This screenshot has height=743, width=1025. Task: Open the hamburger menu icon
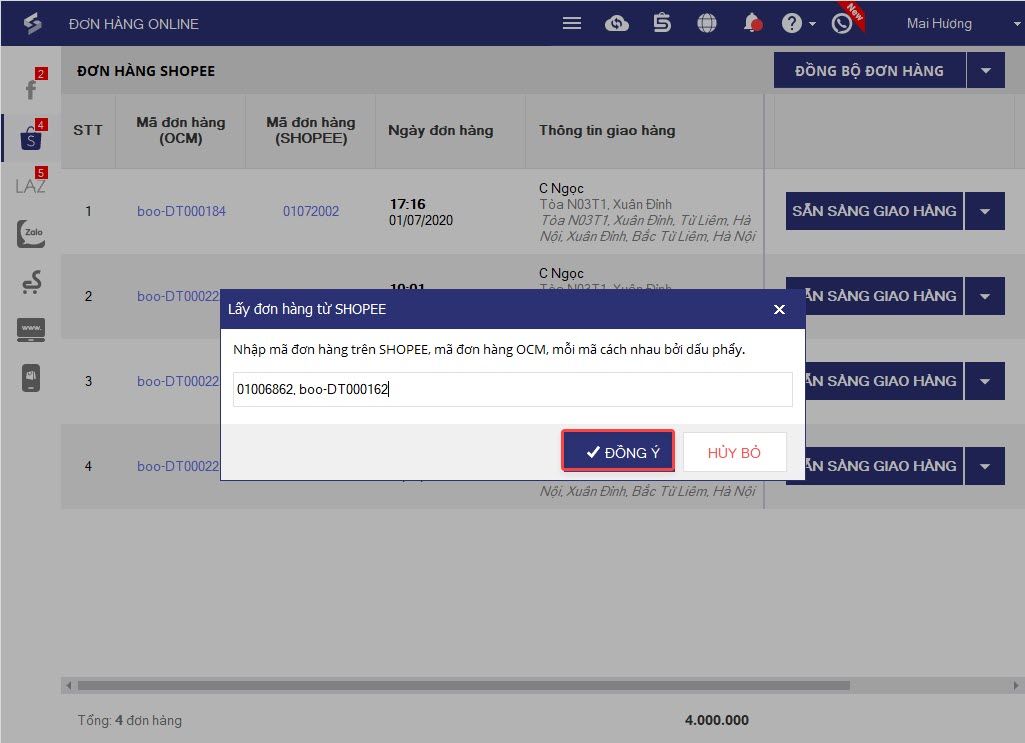click(x=571, y=24)
